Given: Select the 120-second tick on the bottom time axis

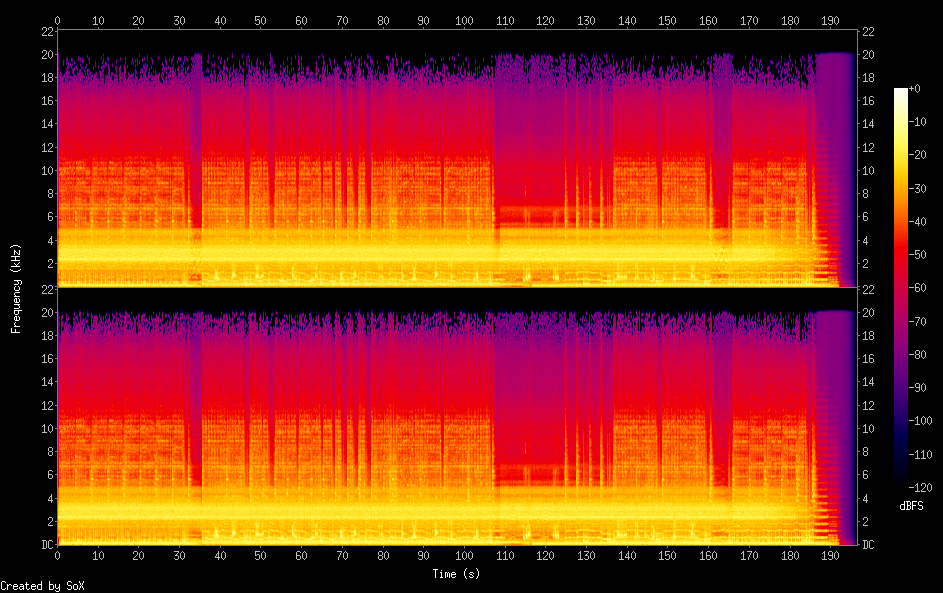Looking at the screenshot, I should click(x=545, y=555).
